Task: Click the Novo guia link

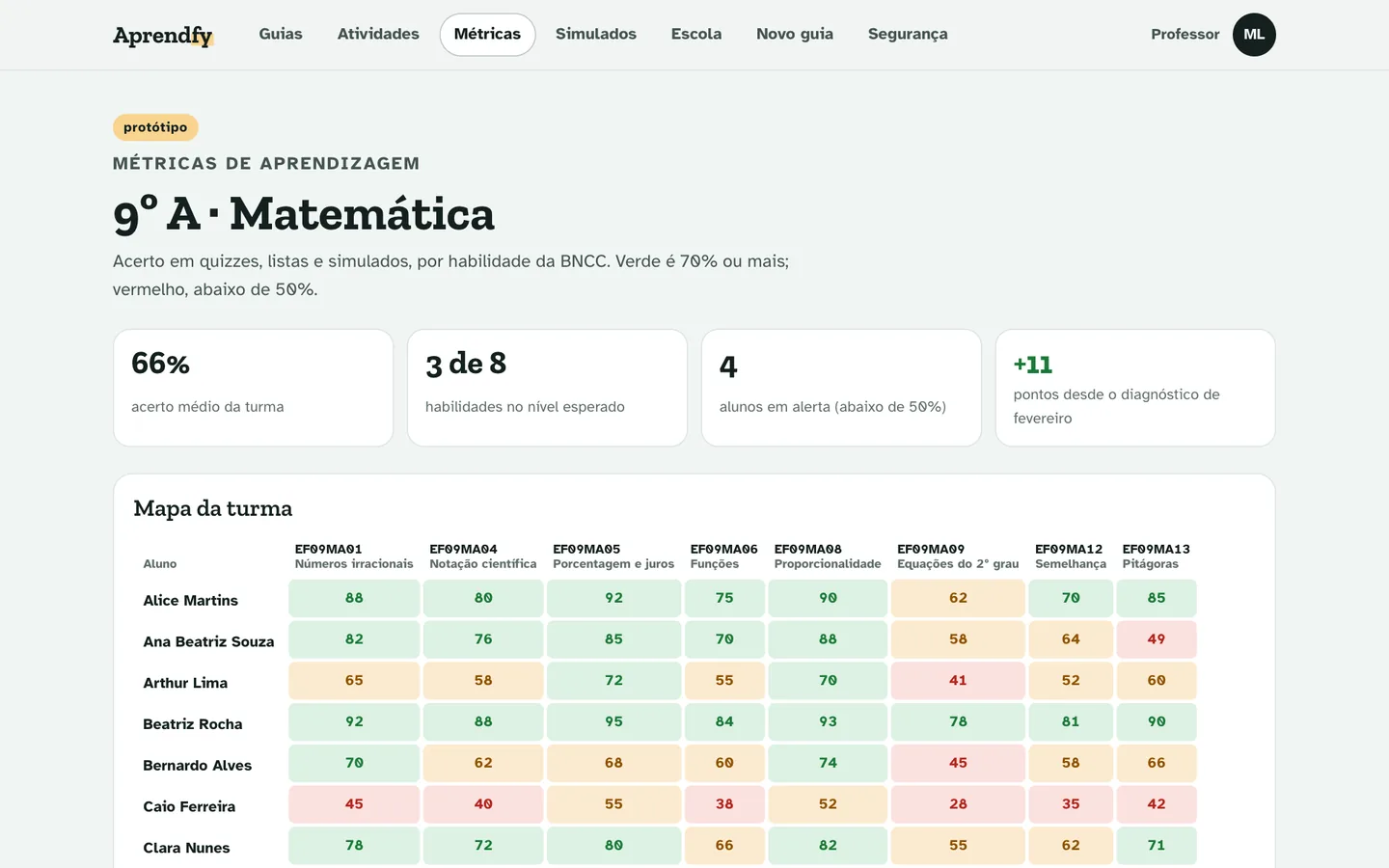Action: [795, 35]
